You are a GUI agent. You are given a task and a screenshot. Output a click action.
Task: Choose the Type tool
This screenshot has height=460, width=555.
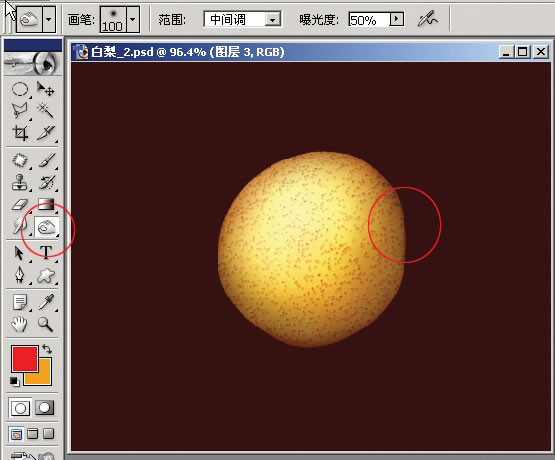(46, 252)
